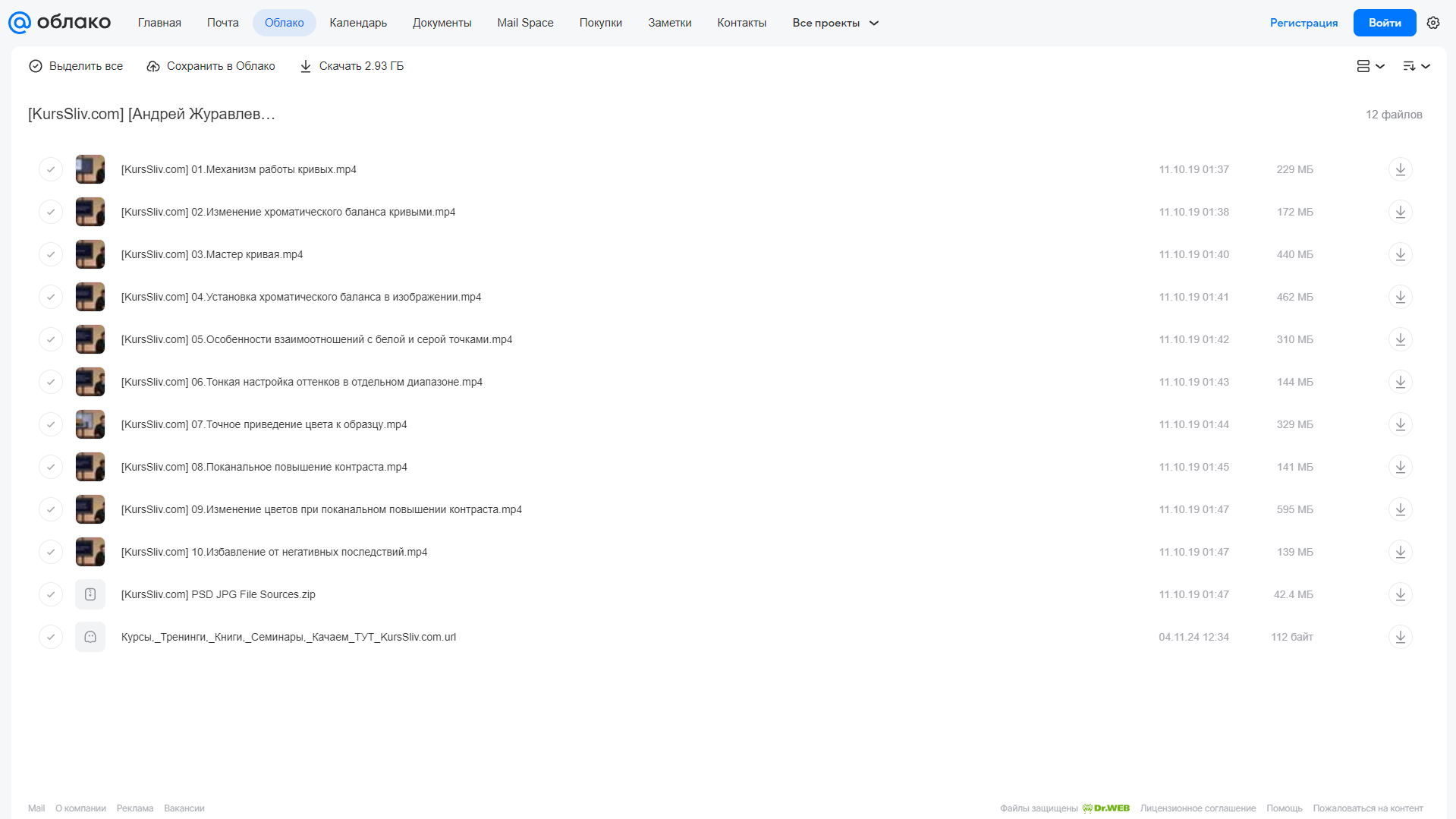Click the Войти button

point(1385,23)
